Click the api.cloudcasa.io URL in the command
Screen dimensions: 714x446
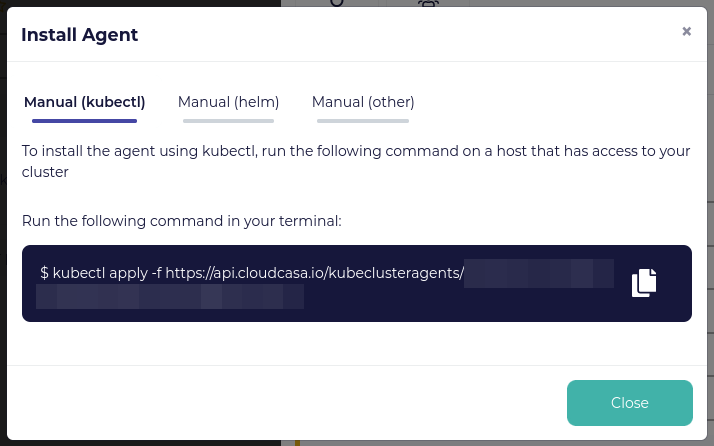pos(315,273)
